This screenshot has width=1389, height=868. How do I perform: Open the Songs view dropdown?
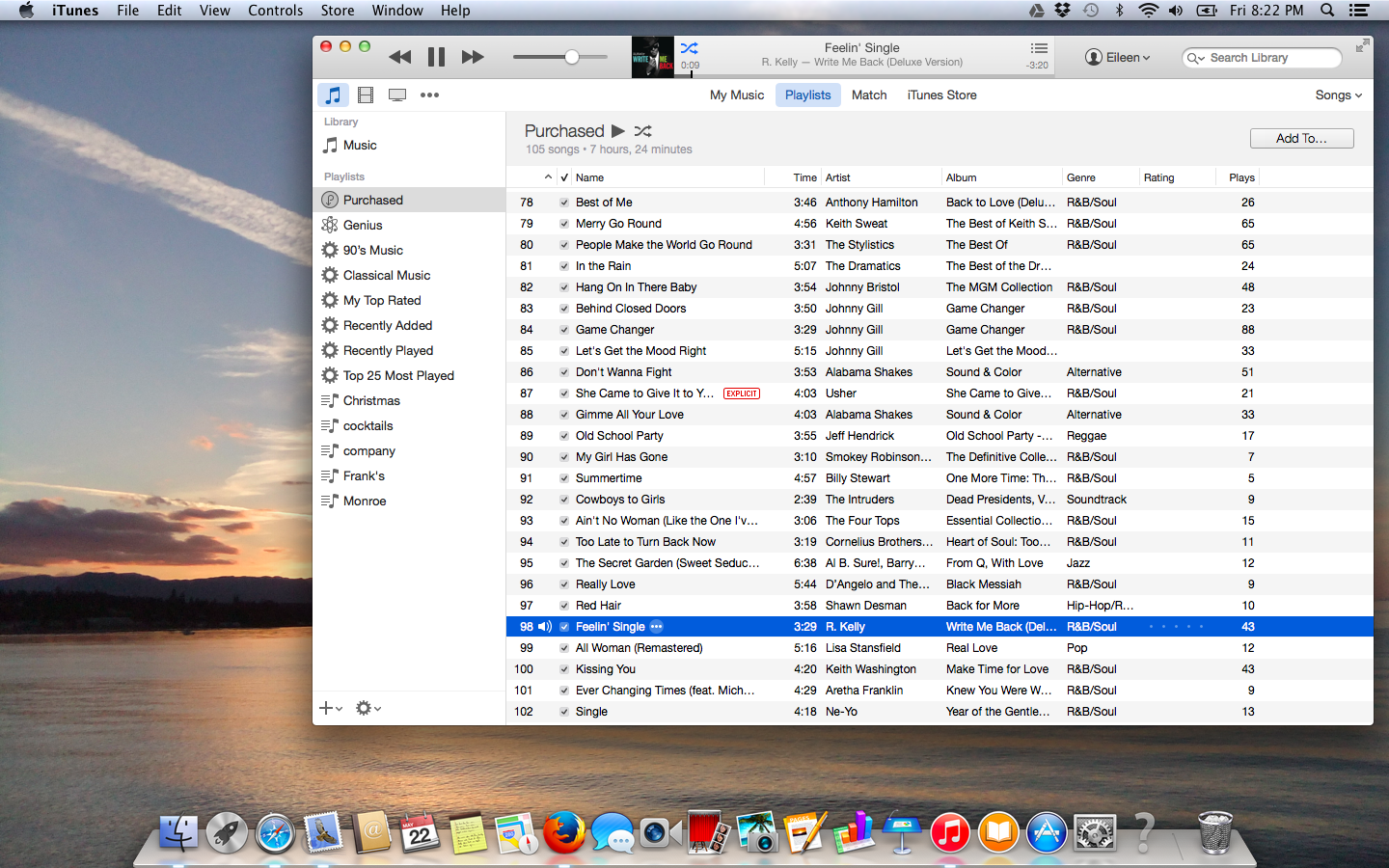[1338, 95]
